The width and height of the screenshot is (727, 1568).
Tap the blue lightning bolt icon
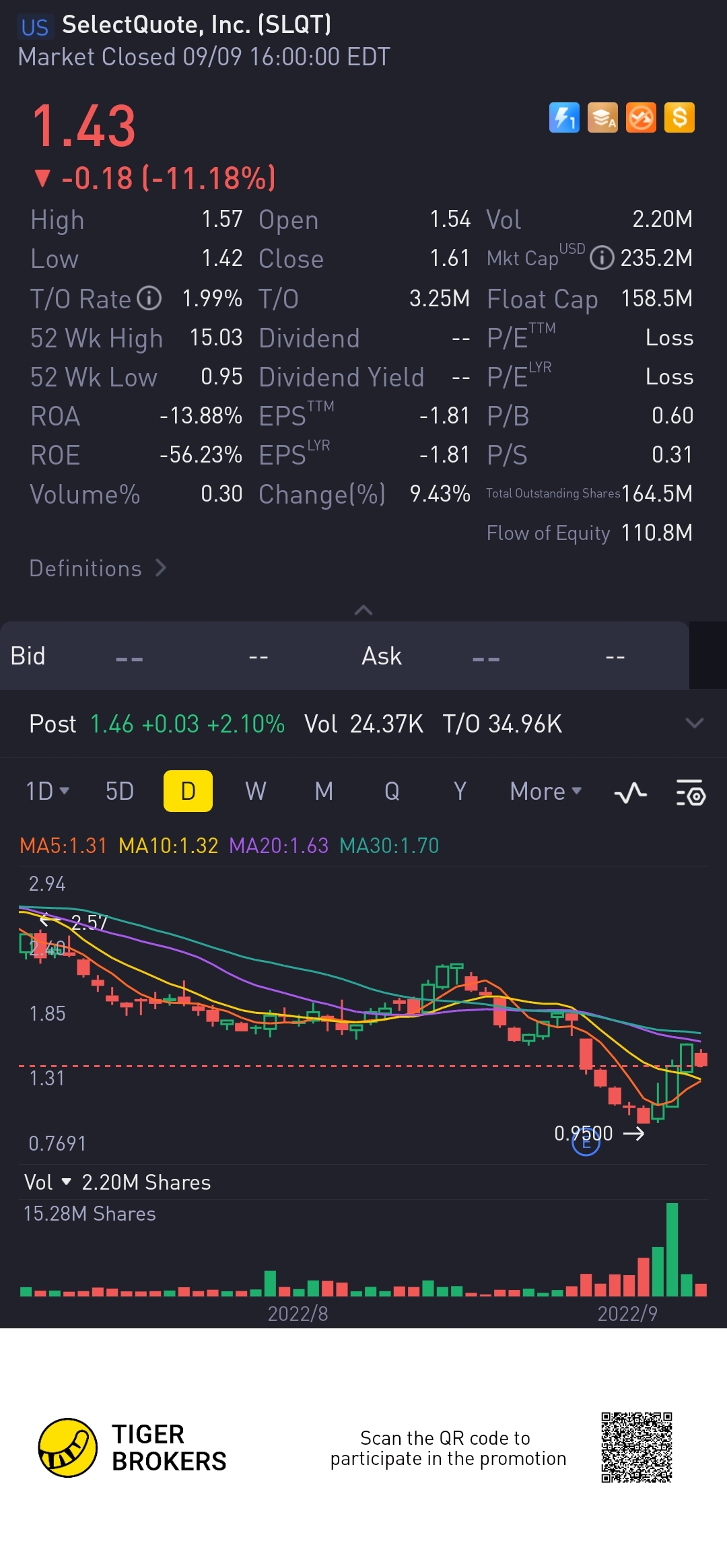[x=564, y=118]
